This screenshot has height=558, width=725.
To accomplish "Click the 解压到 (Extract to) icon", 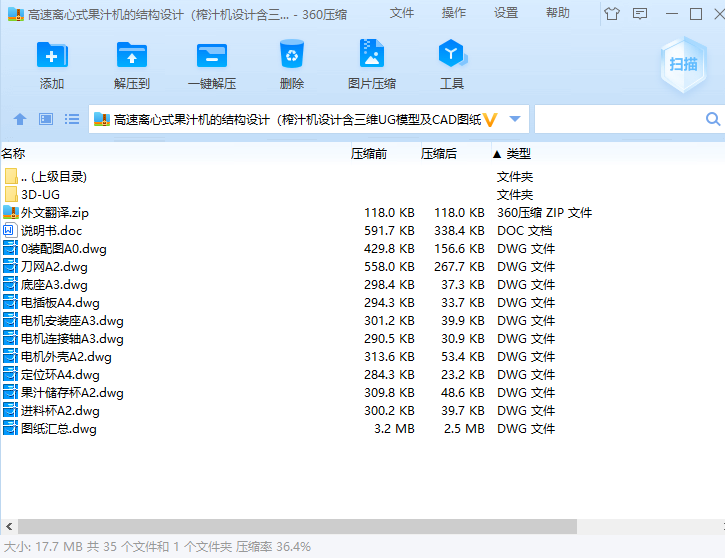I will [132, 55].
